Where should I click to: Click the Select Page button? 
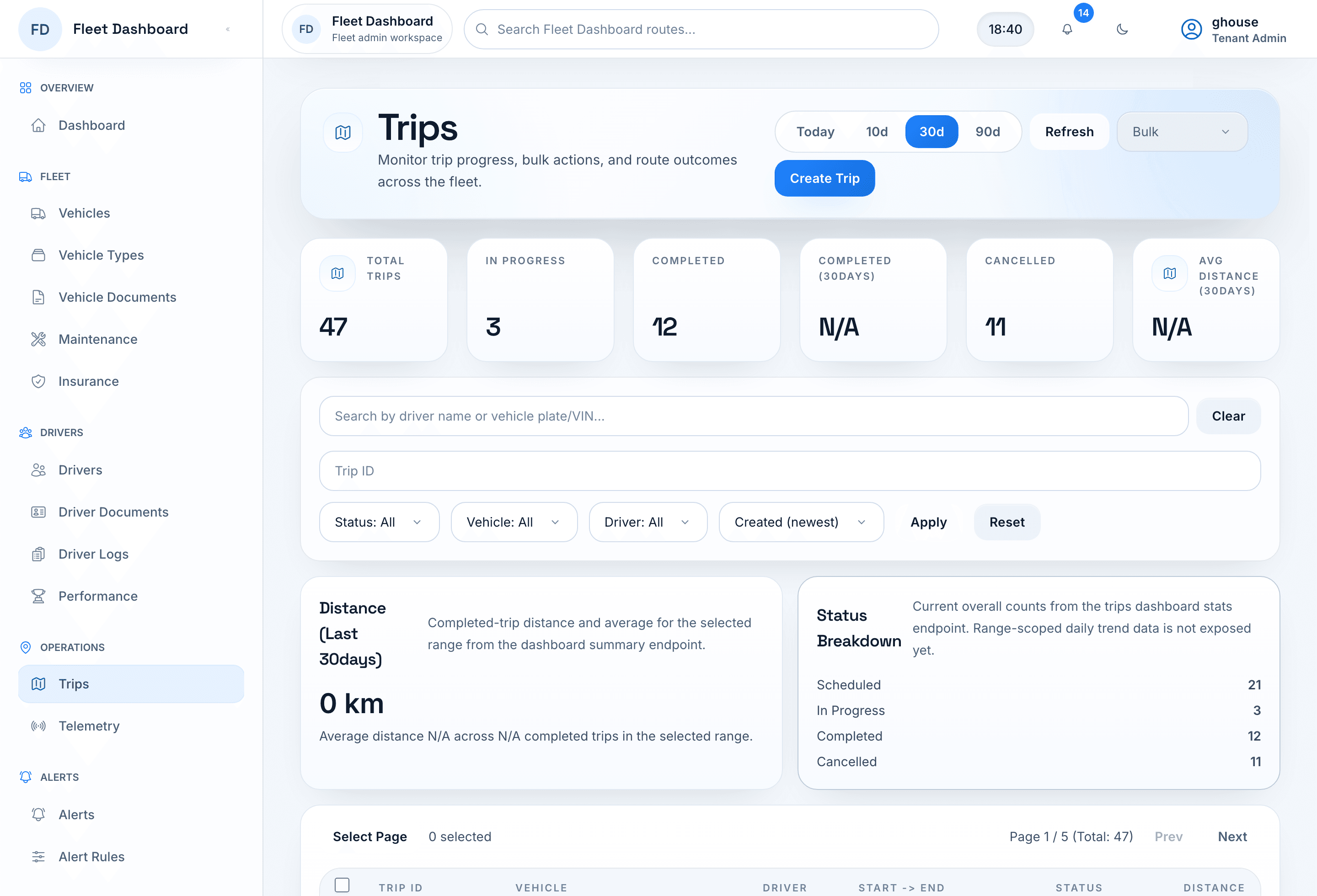[369, 837]
